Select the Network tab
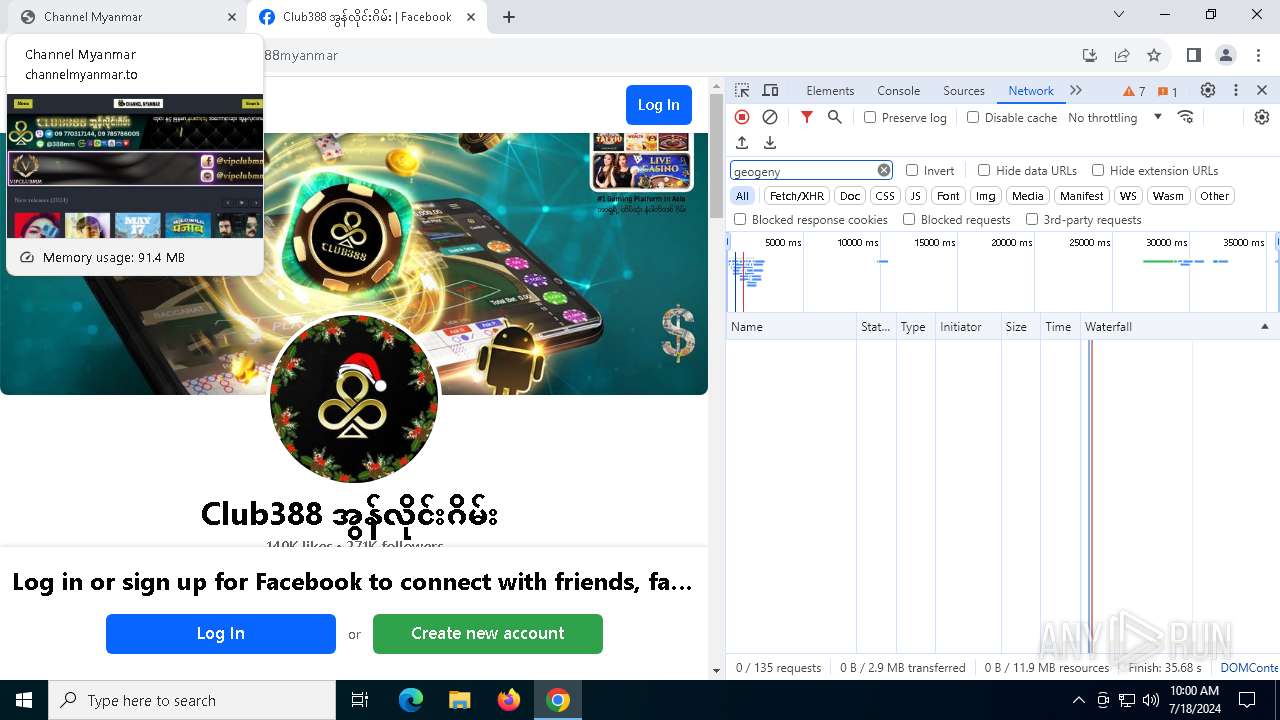 click(x=1031, y=90)
